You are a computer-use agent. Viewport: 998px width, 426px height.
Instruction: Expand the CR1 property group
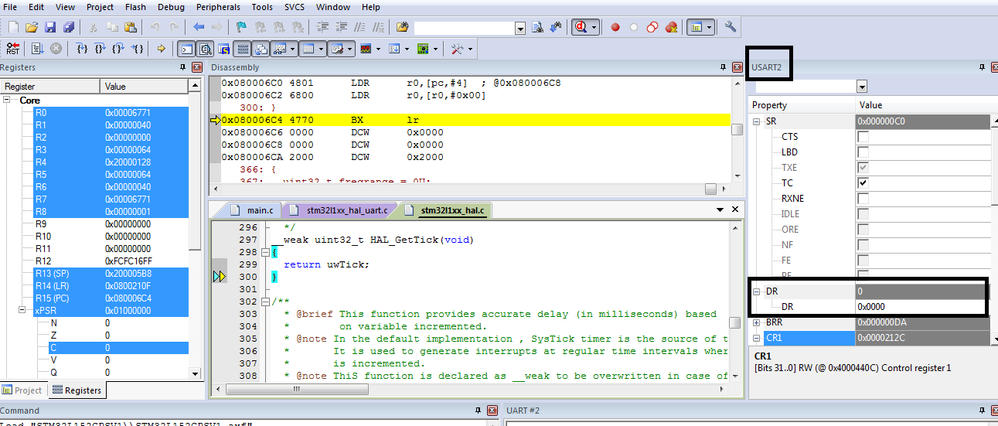[x=757, y=338]
